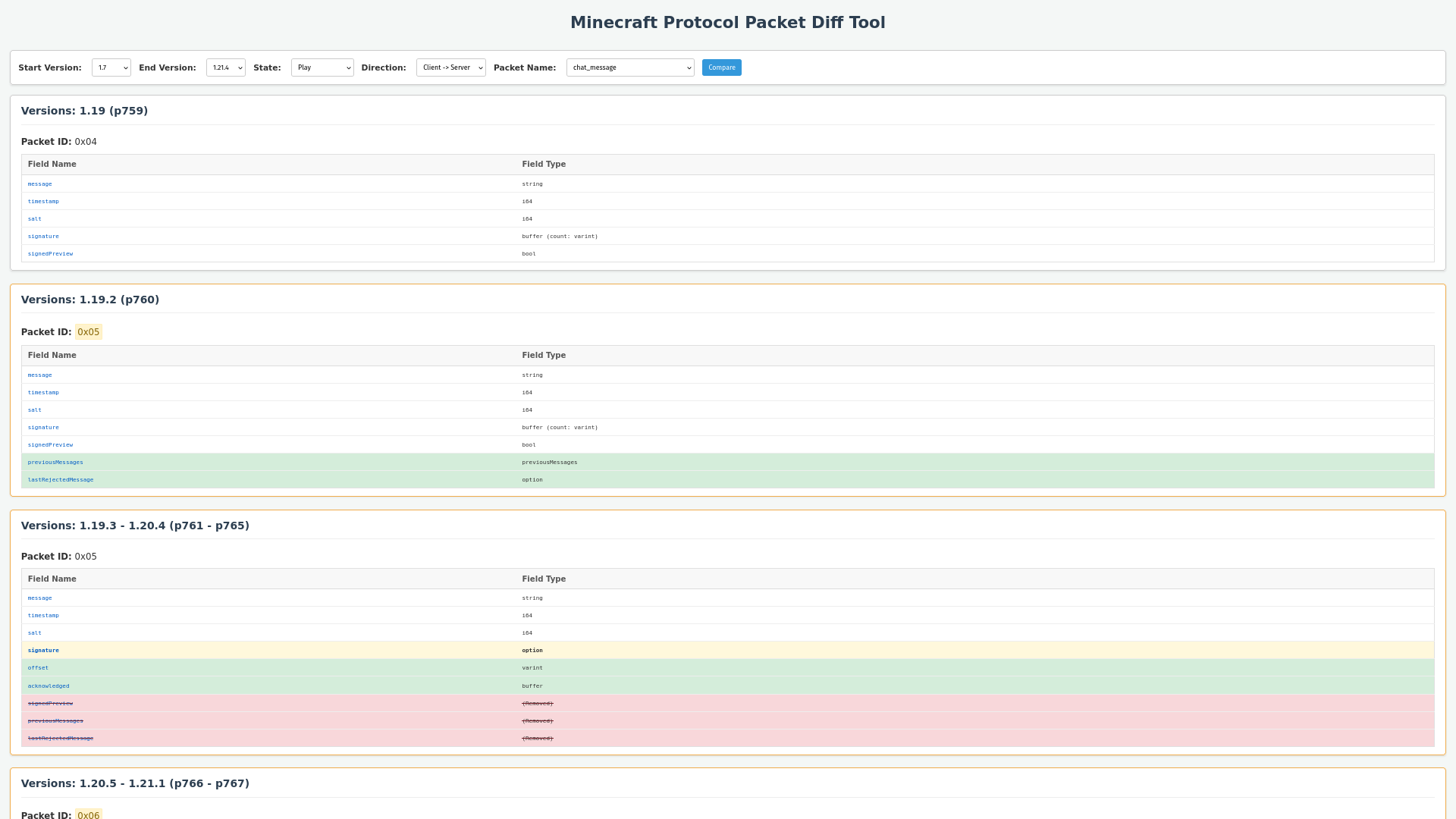
Task: Click struck-through signedPreview in removed row
Action: [50, 704]
